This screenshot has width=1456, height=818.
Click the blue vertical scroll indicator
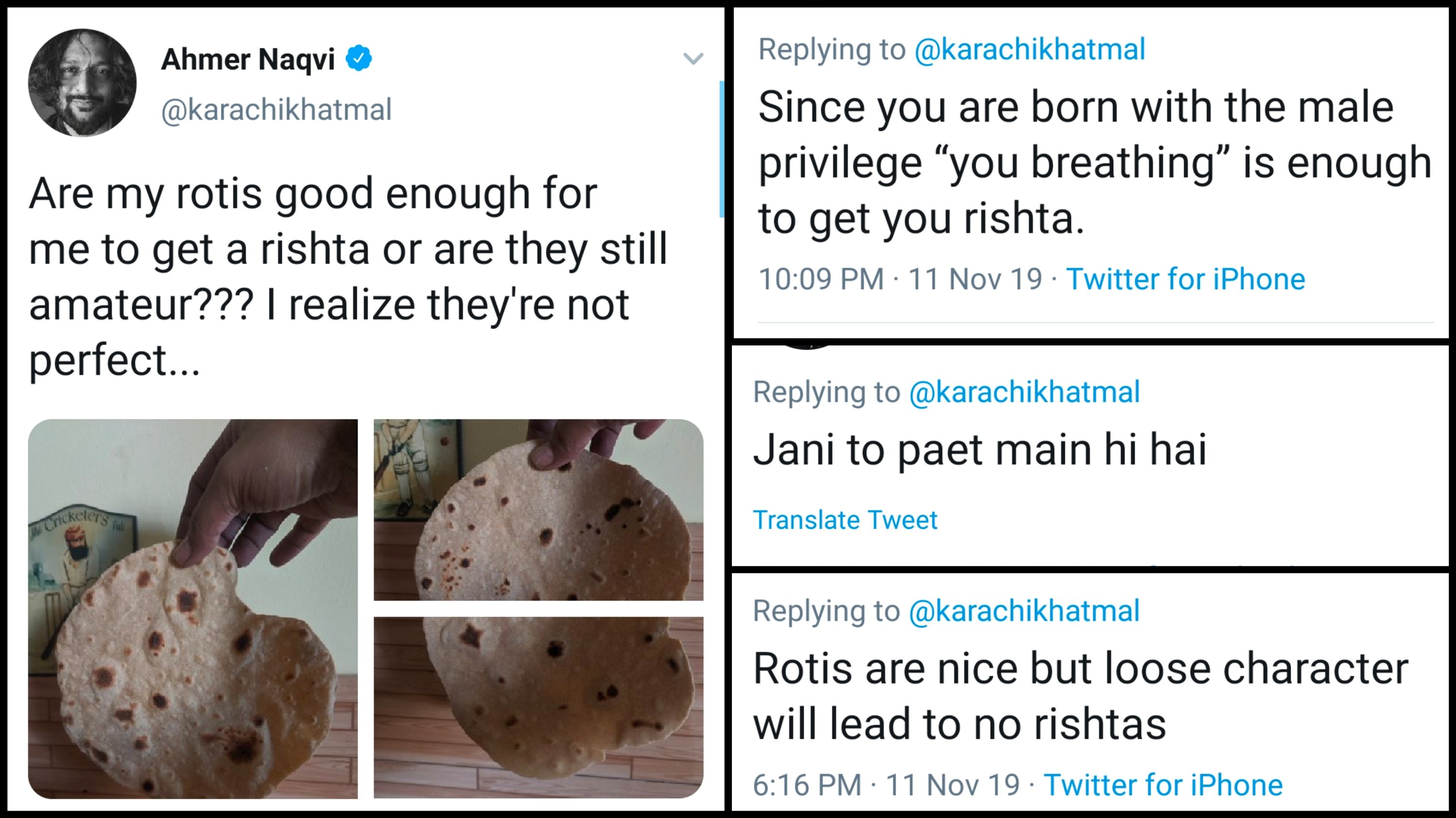(722, 149)
